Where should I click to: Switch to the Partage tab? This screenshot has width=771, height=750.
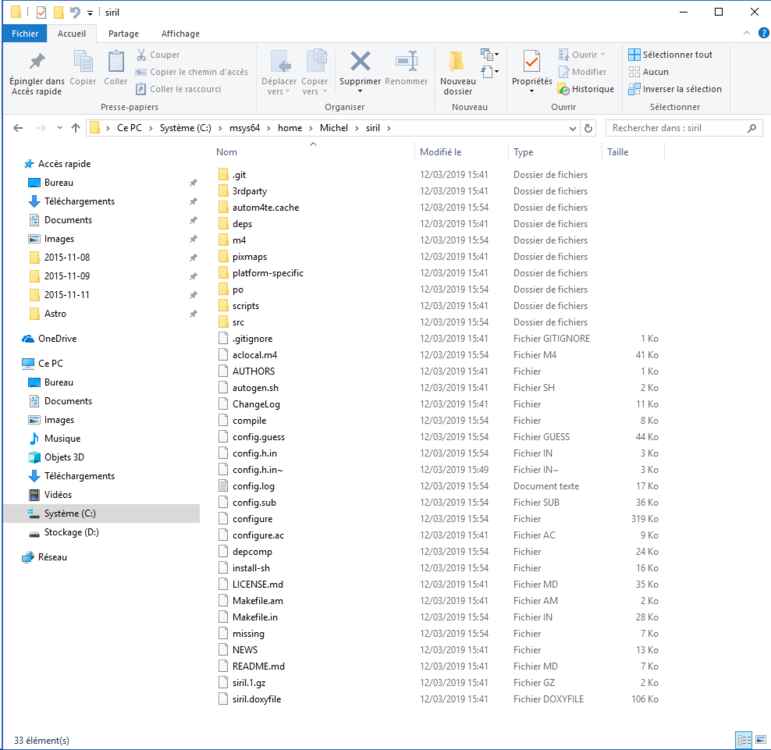(123, 33)
